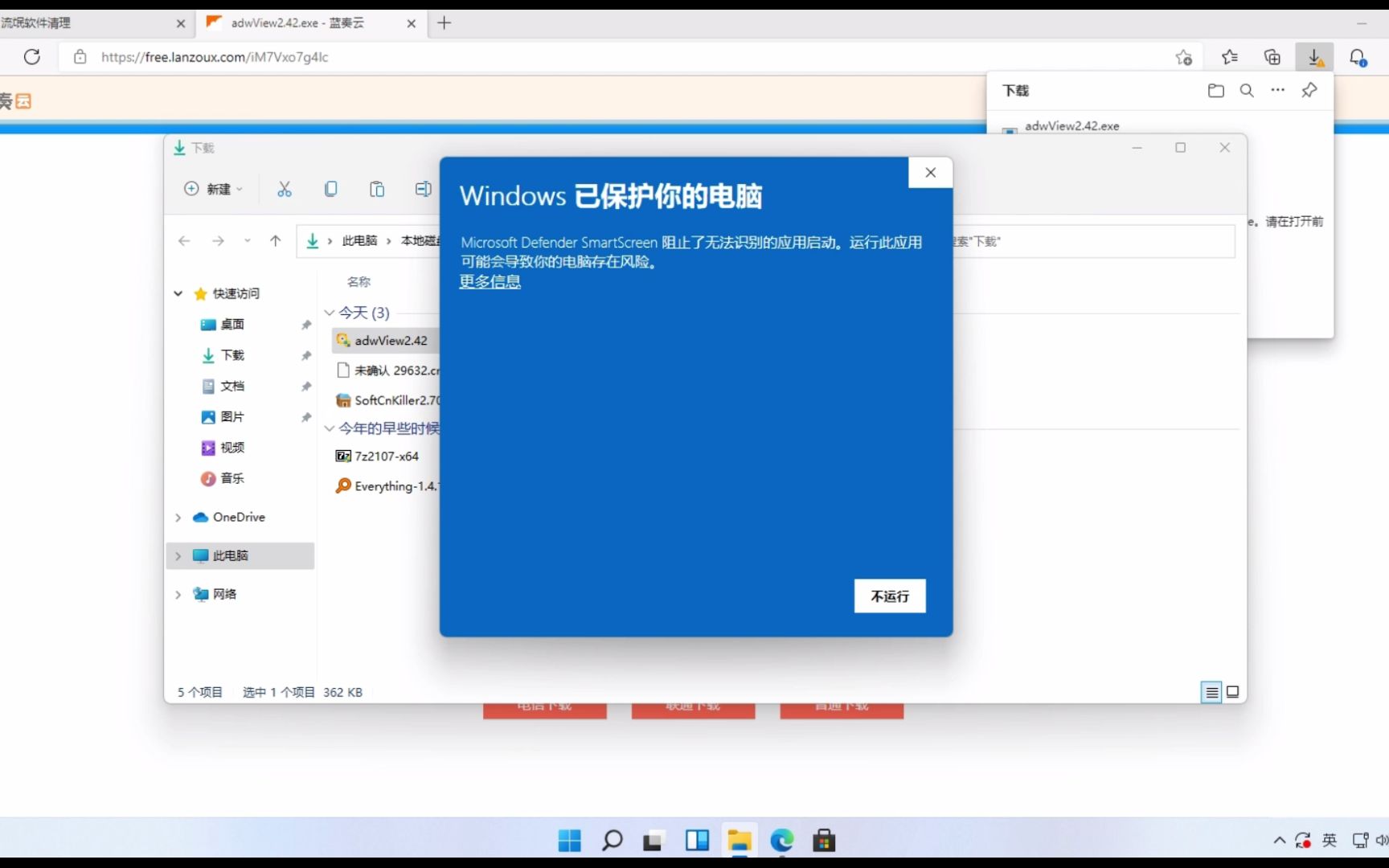The width and height of the screenshot is (1389, 868).
Task: Open Microsoft Edge from taskbar
Action: [x=781, y=841]
